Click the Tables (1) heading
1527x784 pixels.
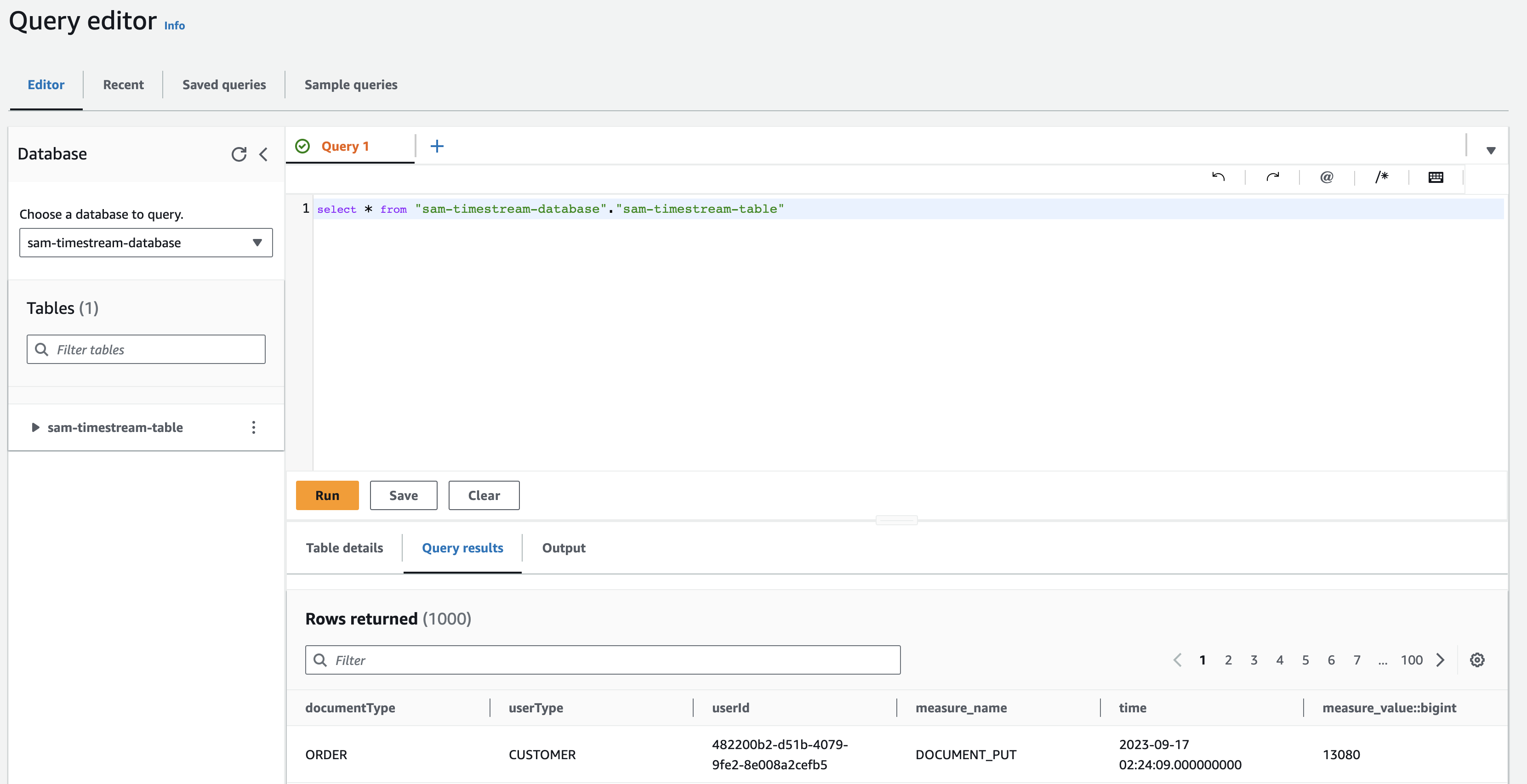coord(62,308)
